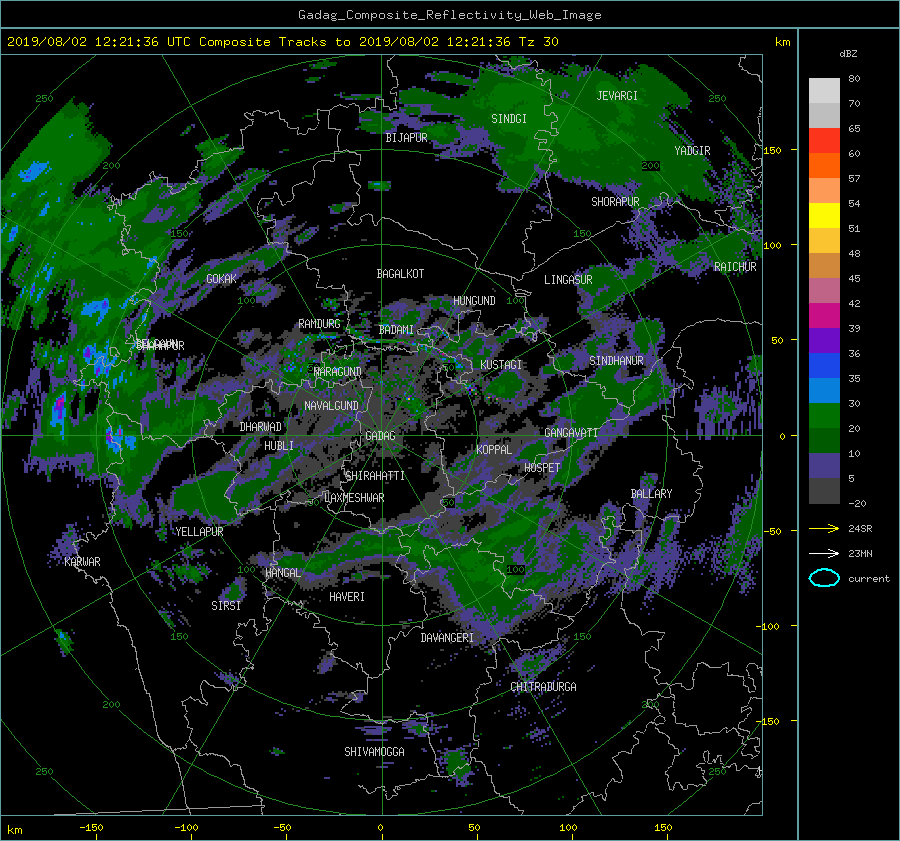The height and width of the screenshot is (841, 900).
Task: Click the KARWAR city label
Action: click(82, 562)
